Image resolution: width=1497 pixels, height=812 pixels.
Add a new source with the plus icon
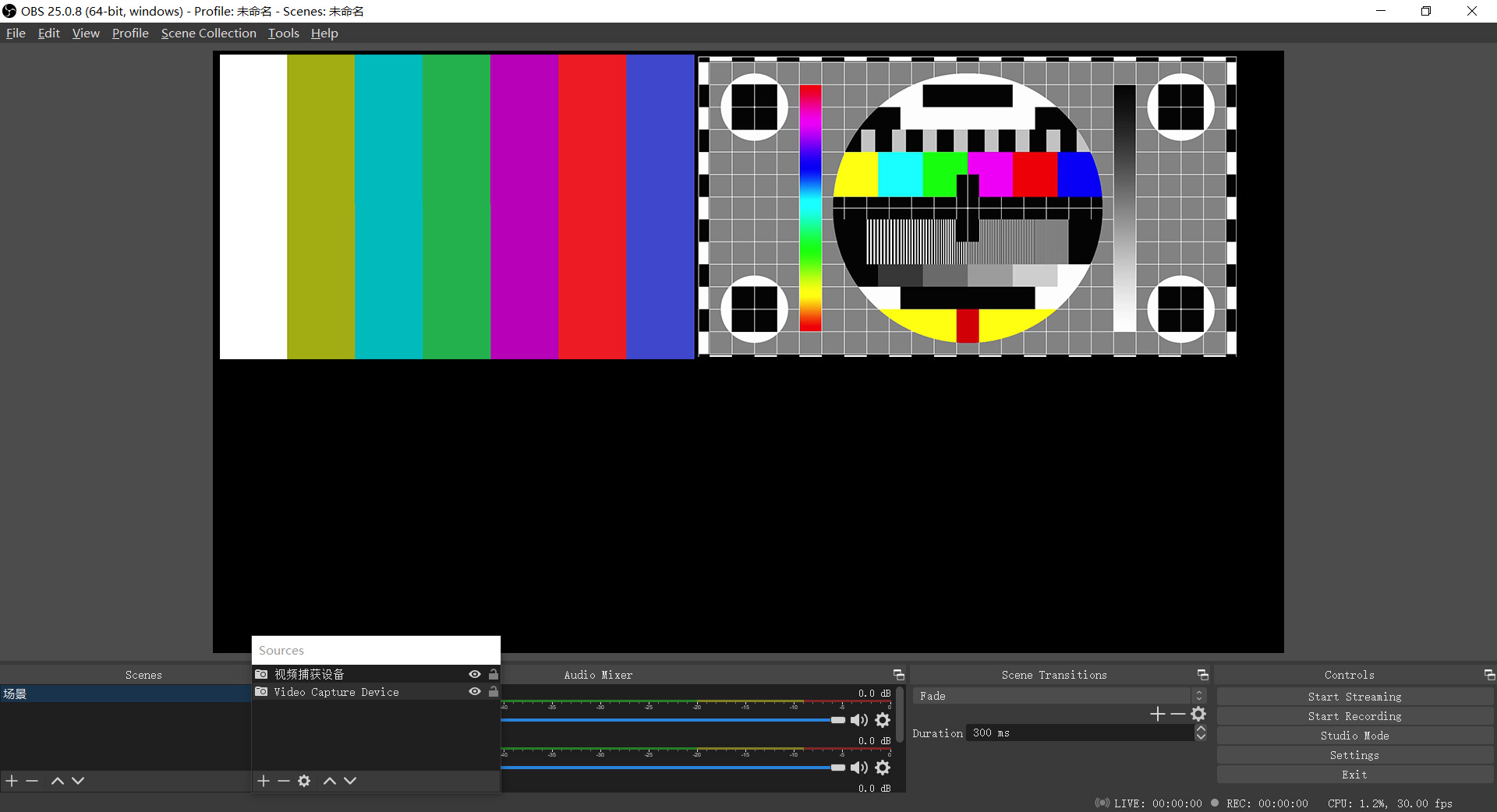(264, 781)
